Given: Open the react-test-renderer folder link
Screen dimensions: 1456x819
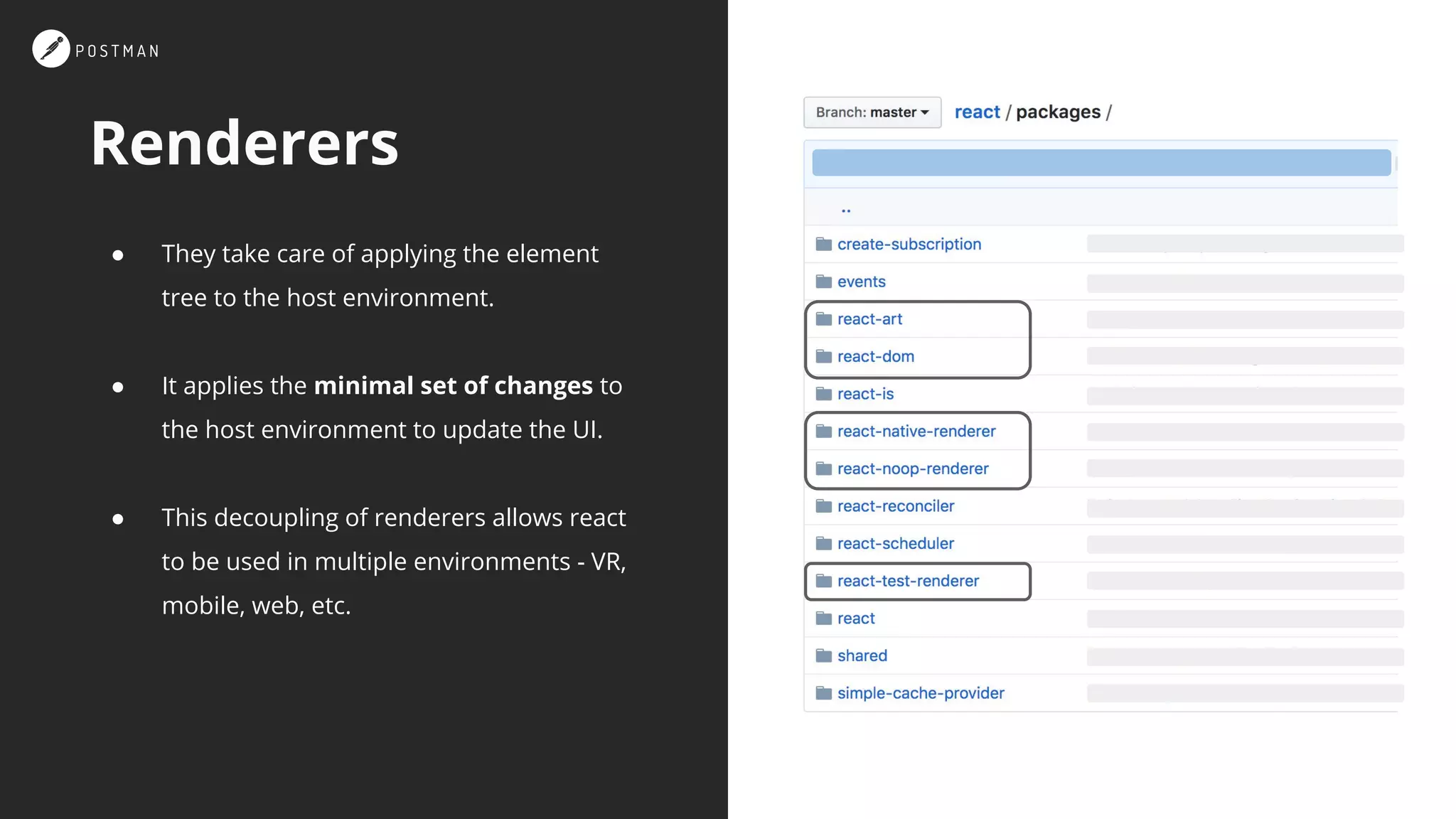Looking at the screenshot, I should [x=908, y=581].
